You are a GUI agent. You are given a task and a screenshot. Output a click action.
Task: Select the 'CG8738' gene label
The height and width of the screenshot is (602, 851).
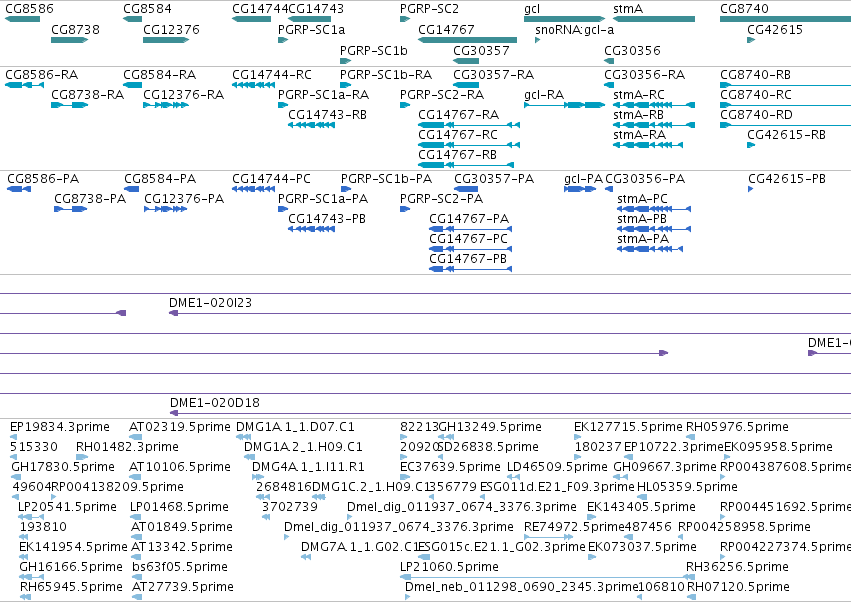pos(75,29)
